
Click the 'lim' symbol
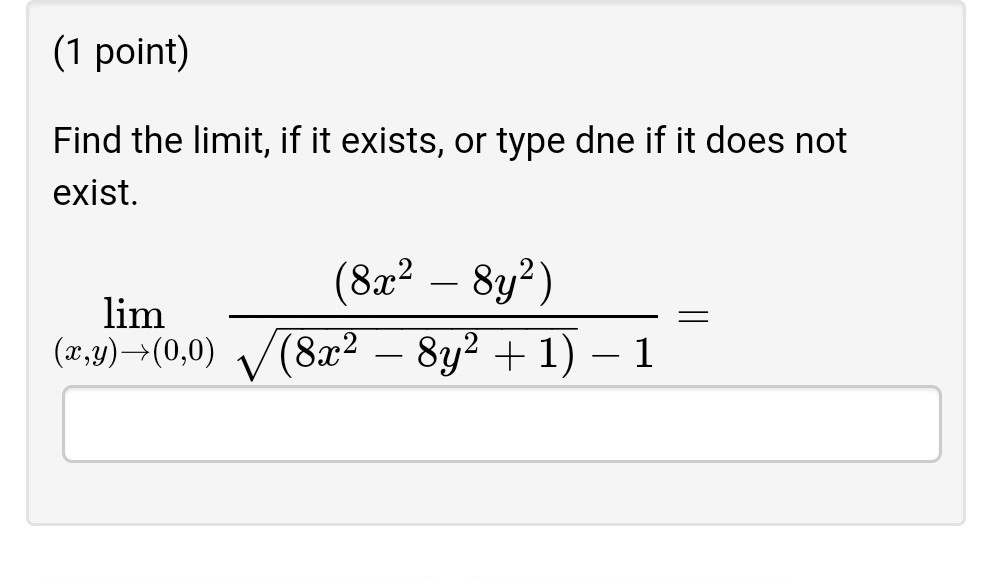134,313
